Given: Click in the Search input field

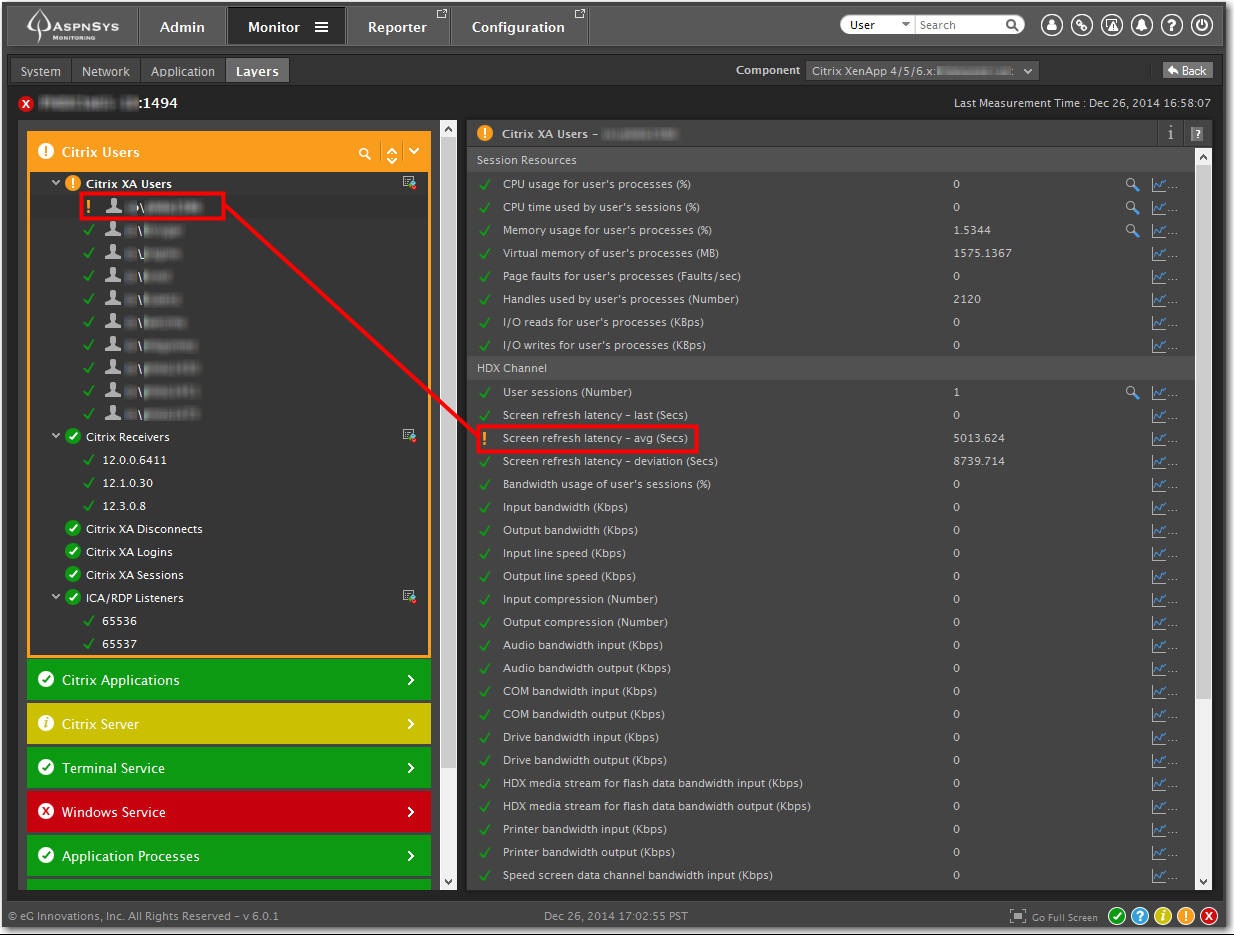Looking at the screenshot, I should coord(960,25).
